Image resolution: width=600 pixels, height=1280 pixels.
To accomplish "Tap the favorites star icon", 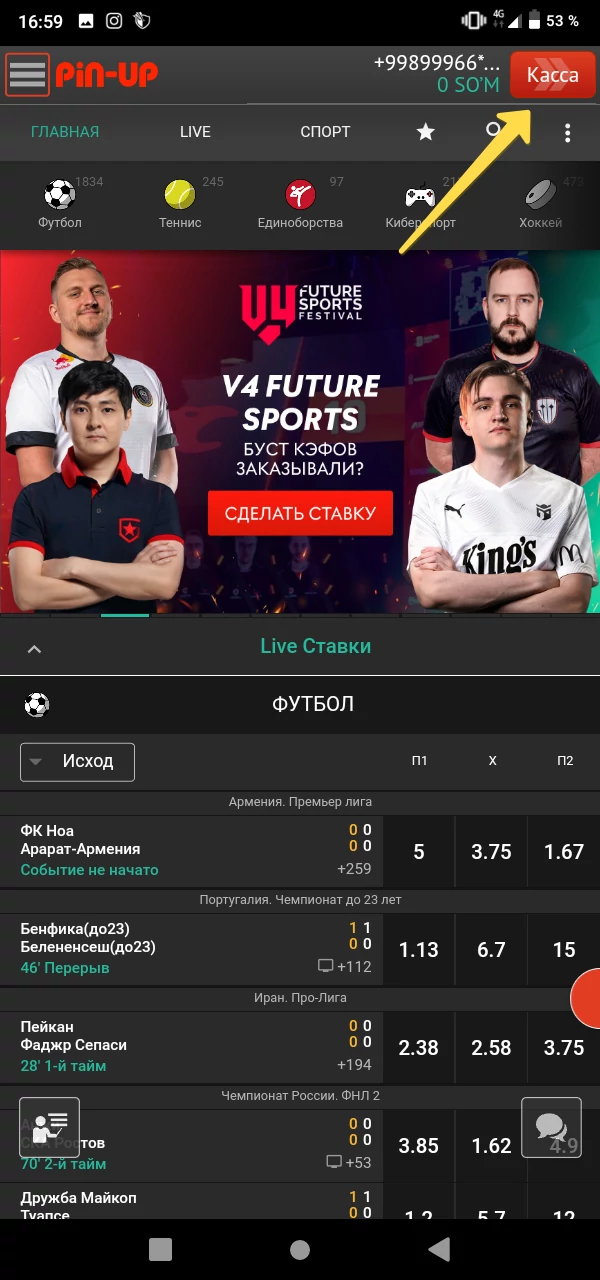I will pyautogui.click(x=426, y=132).
